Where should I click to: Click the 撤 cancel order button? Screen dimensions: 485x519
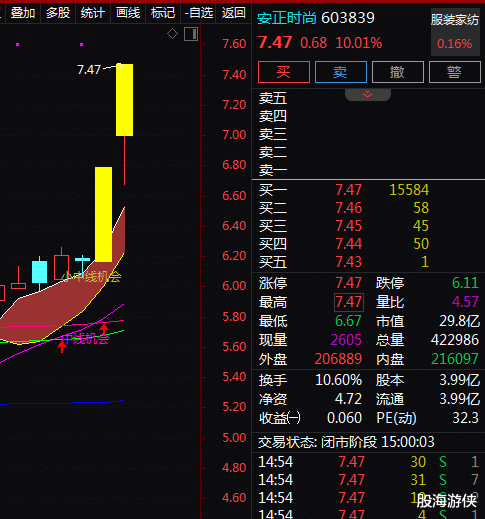398,72
